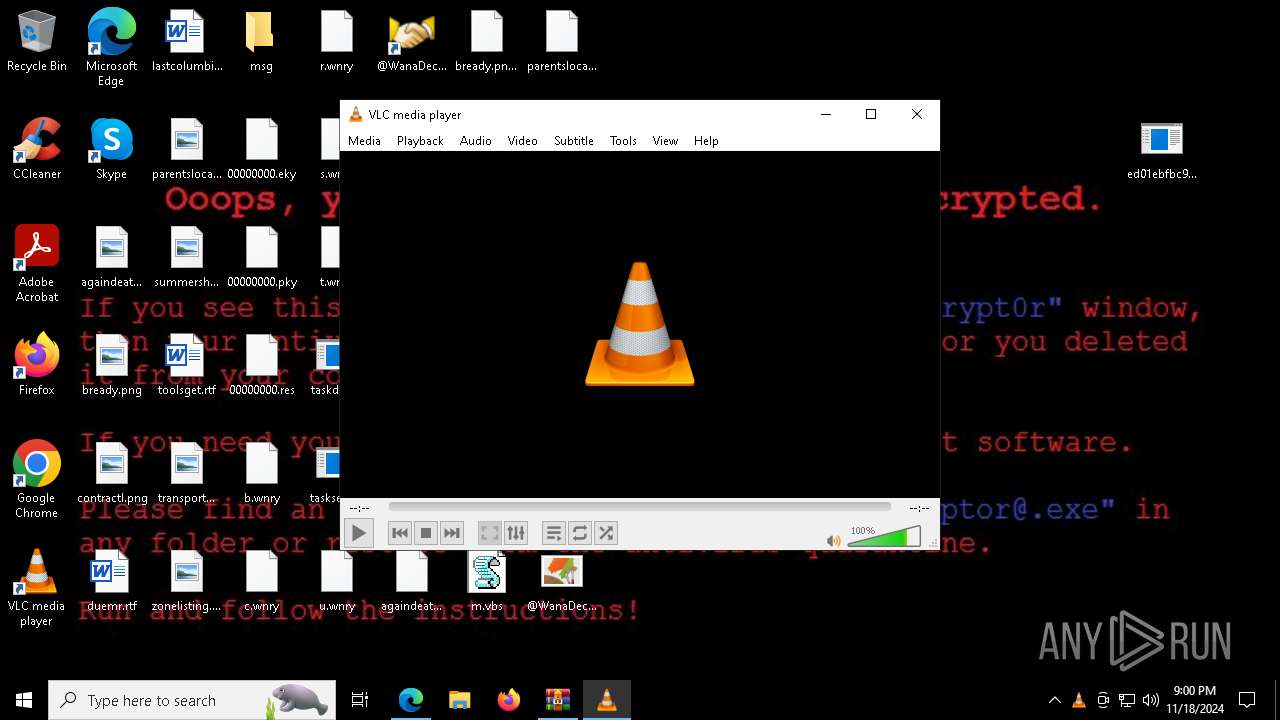Select the zonelisting image file

[x=187, y=581]
